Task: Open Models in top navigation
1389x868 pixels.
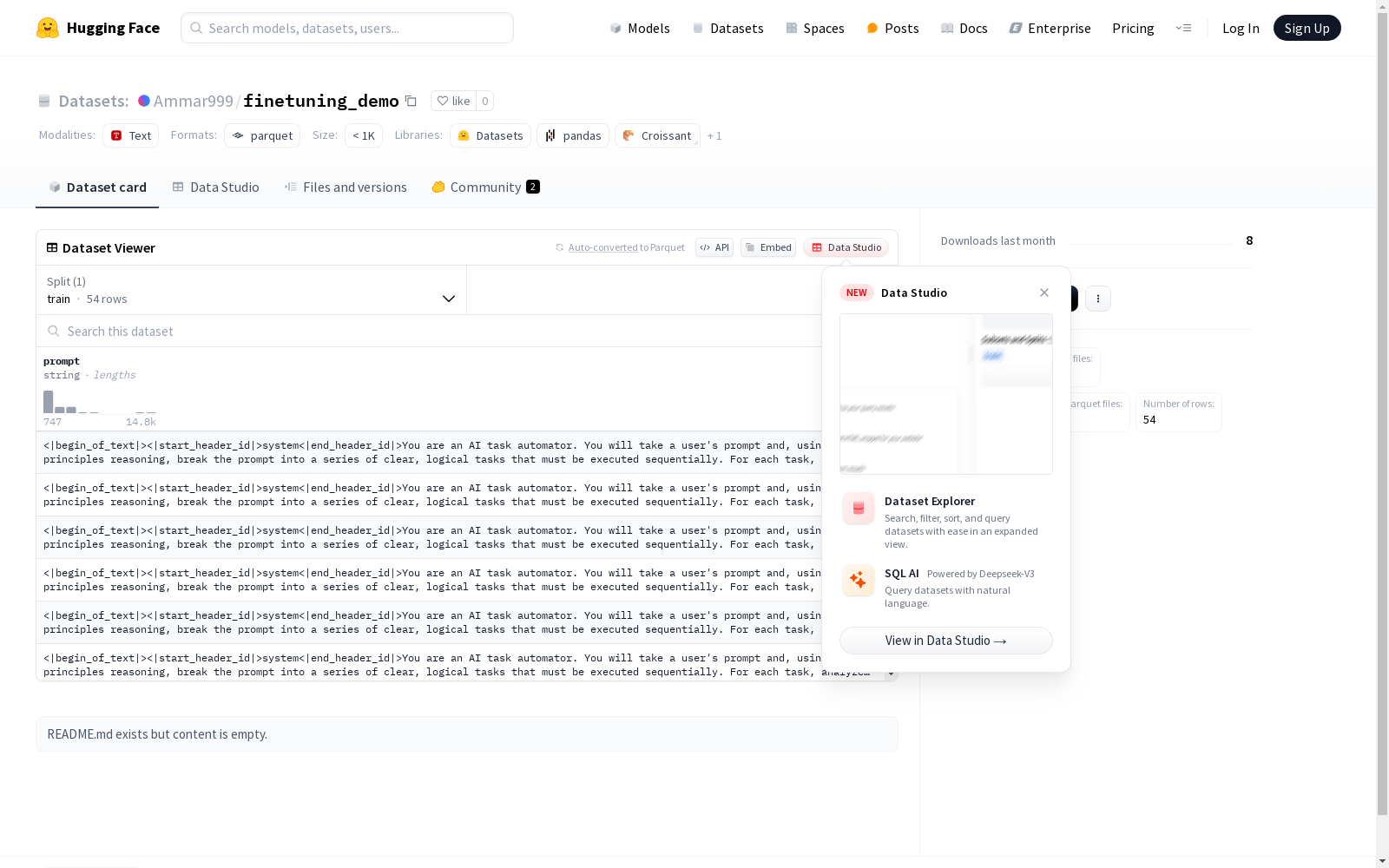Action: pos(640,28)
